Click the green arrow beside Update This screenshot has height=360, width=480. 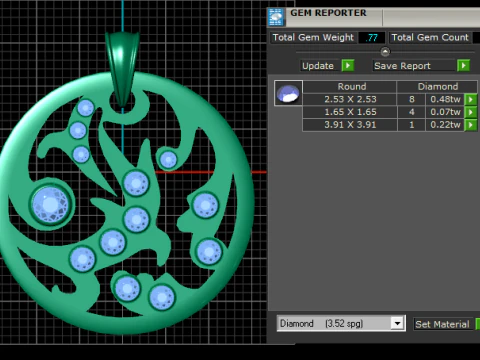(x=348, y=65)
